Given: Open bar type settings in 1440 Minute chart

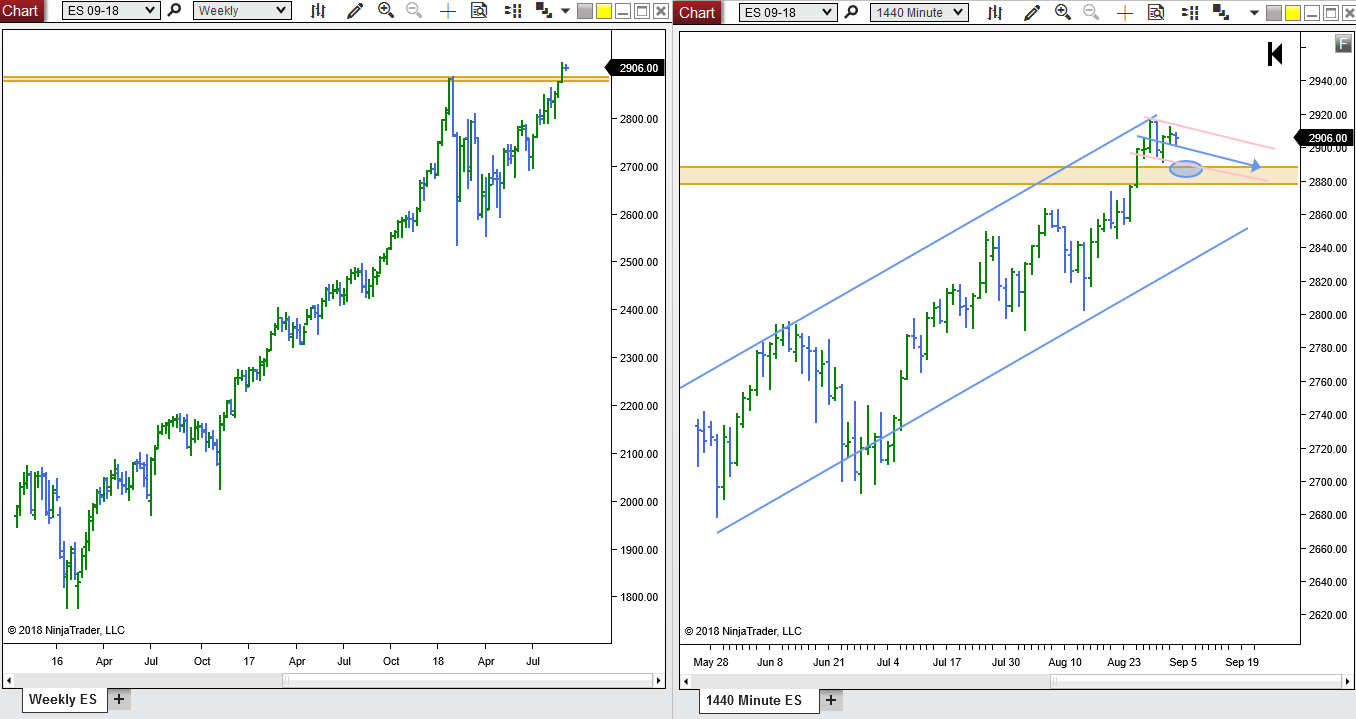Looking at the screenshot, I should pyautogui.click(x=995, y=12).
